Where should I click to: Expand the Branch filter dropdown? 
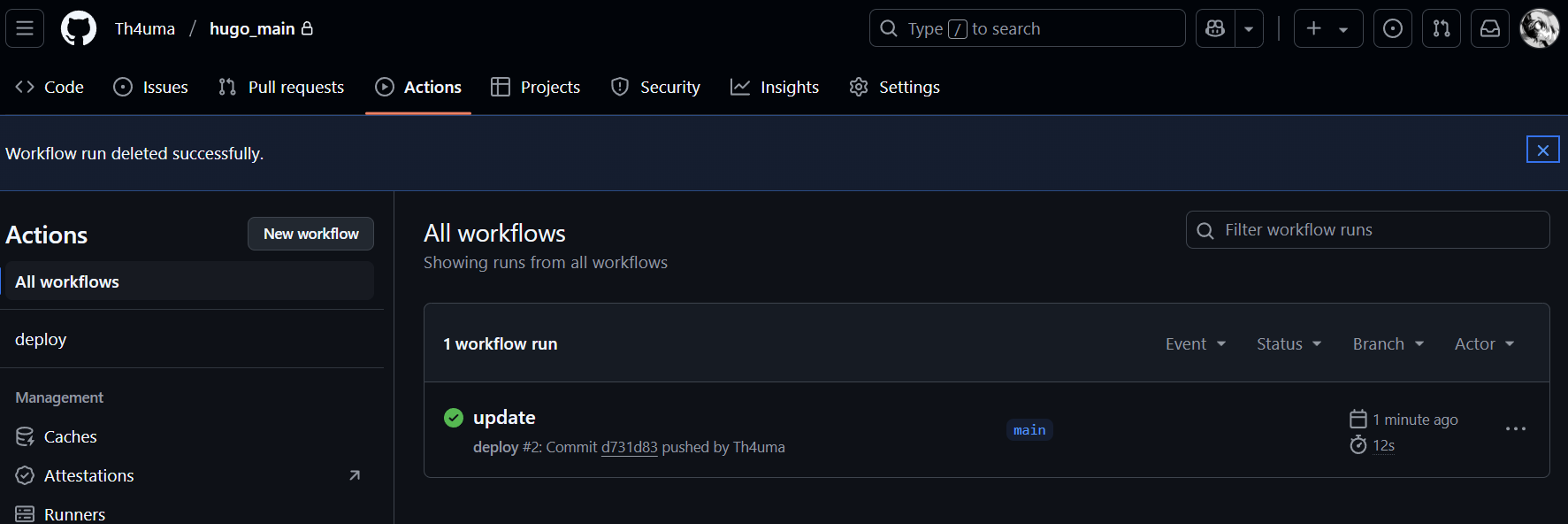1388,344
